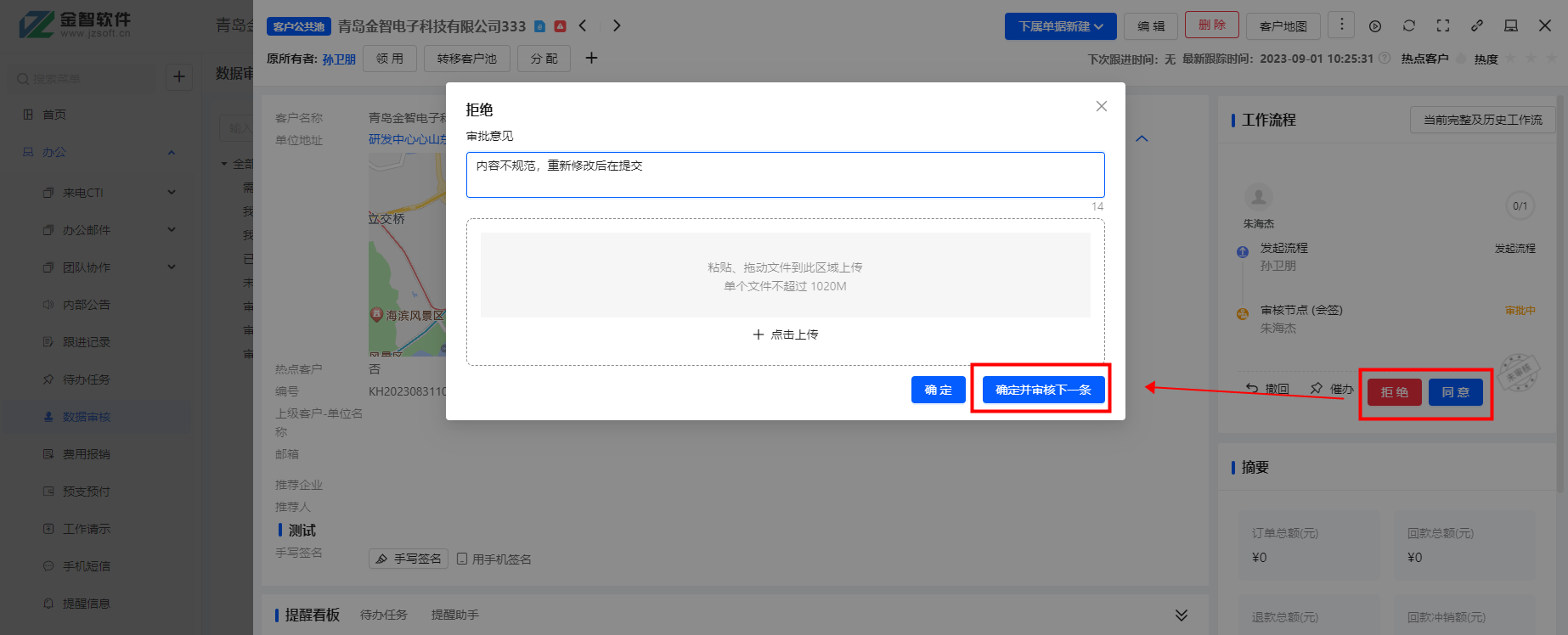Click the 审批意见 text area
The image size is (1568, 635).
pyautogui.click(x=785, y=175)
